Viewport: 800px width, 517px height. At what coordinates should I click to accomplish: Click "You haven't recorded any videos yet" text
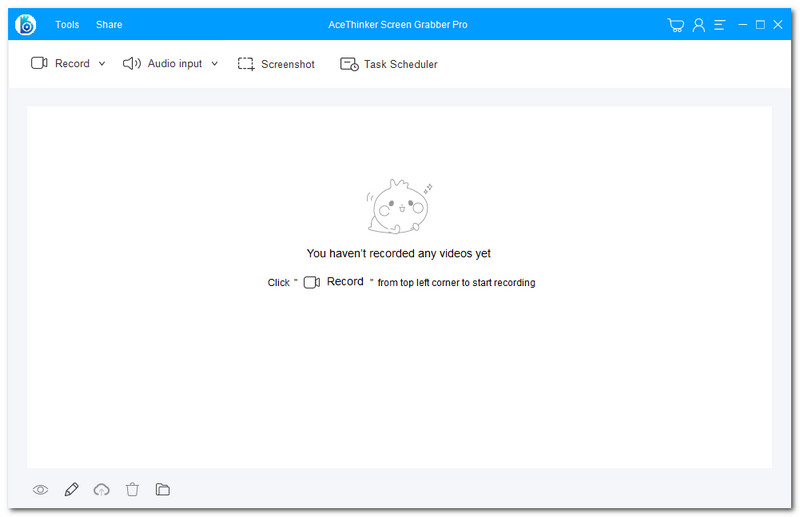398,253
